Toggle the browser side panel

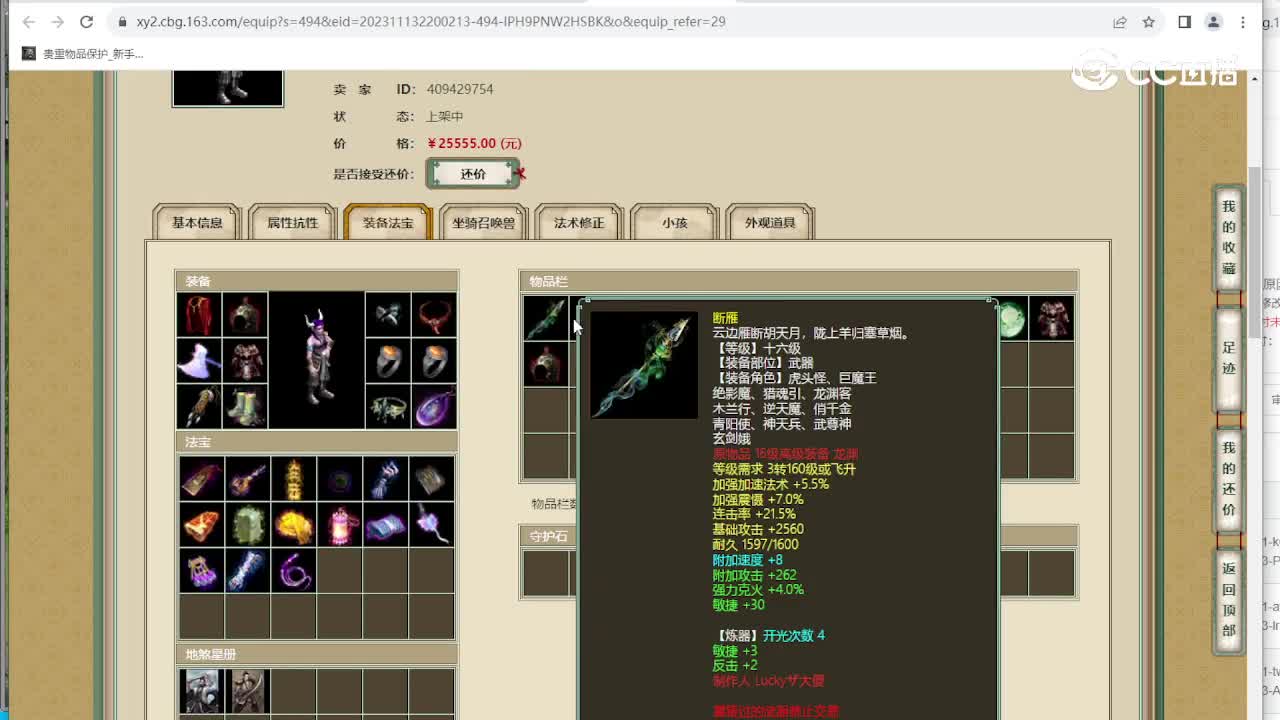(1184, 22)
